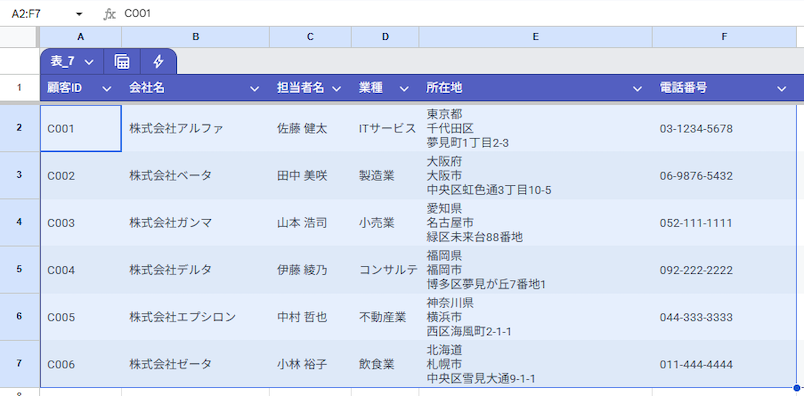
Task: Open the 会社名 column dropdown arrow
Action: 254,89
